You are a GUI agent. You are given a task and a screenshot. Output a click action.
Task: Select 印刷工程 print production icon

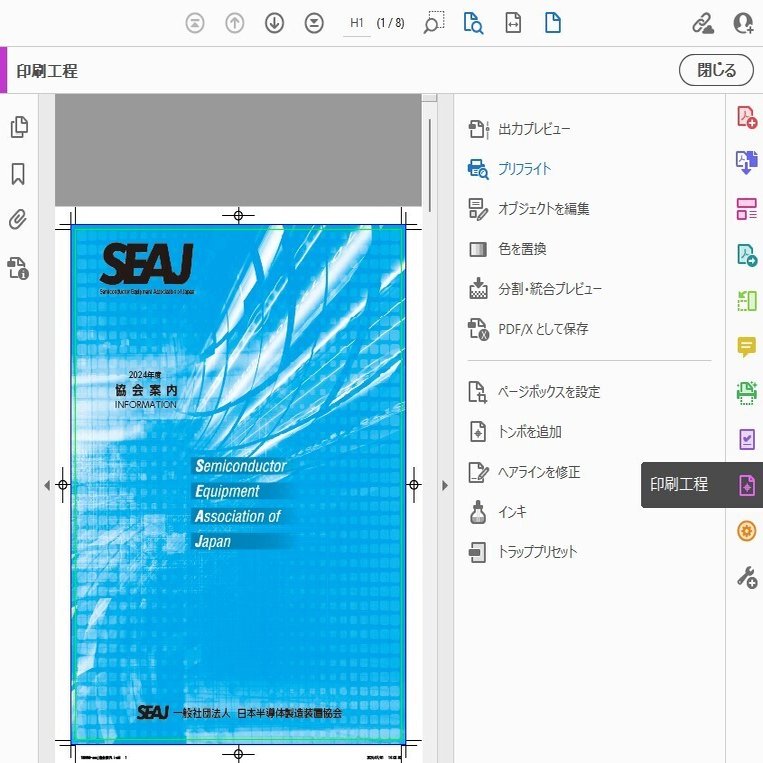click(x=747, y=485)
